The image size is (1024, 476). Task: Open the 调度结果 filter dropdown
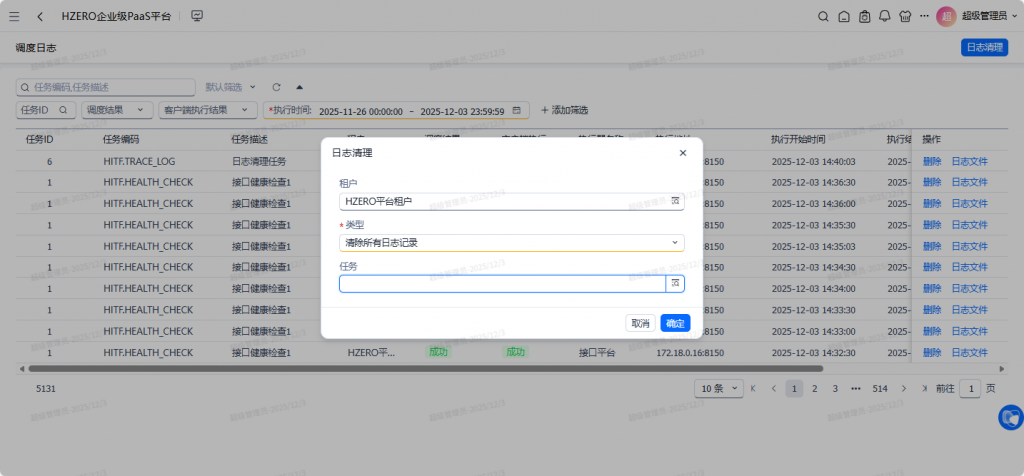point(117,110)
